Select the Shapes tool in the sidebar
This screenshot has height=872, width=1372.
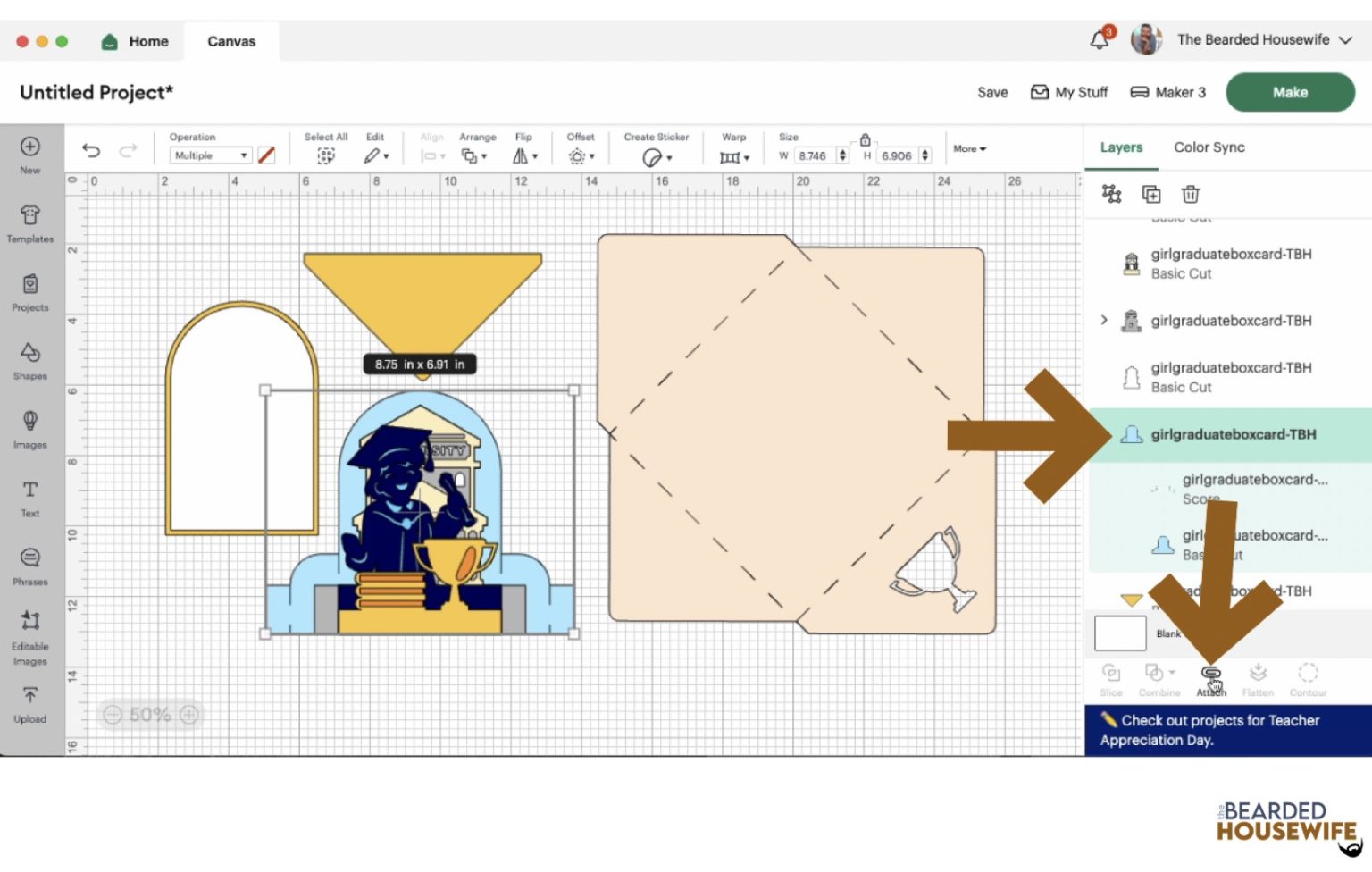tap(30, 361)
